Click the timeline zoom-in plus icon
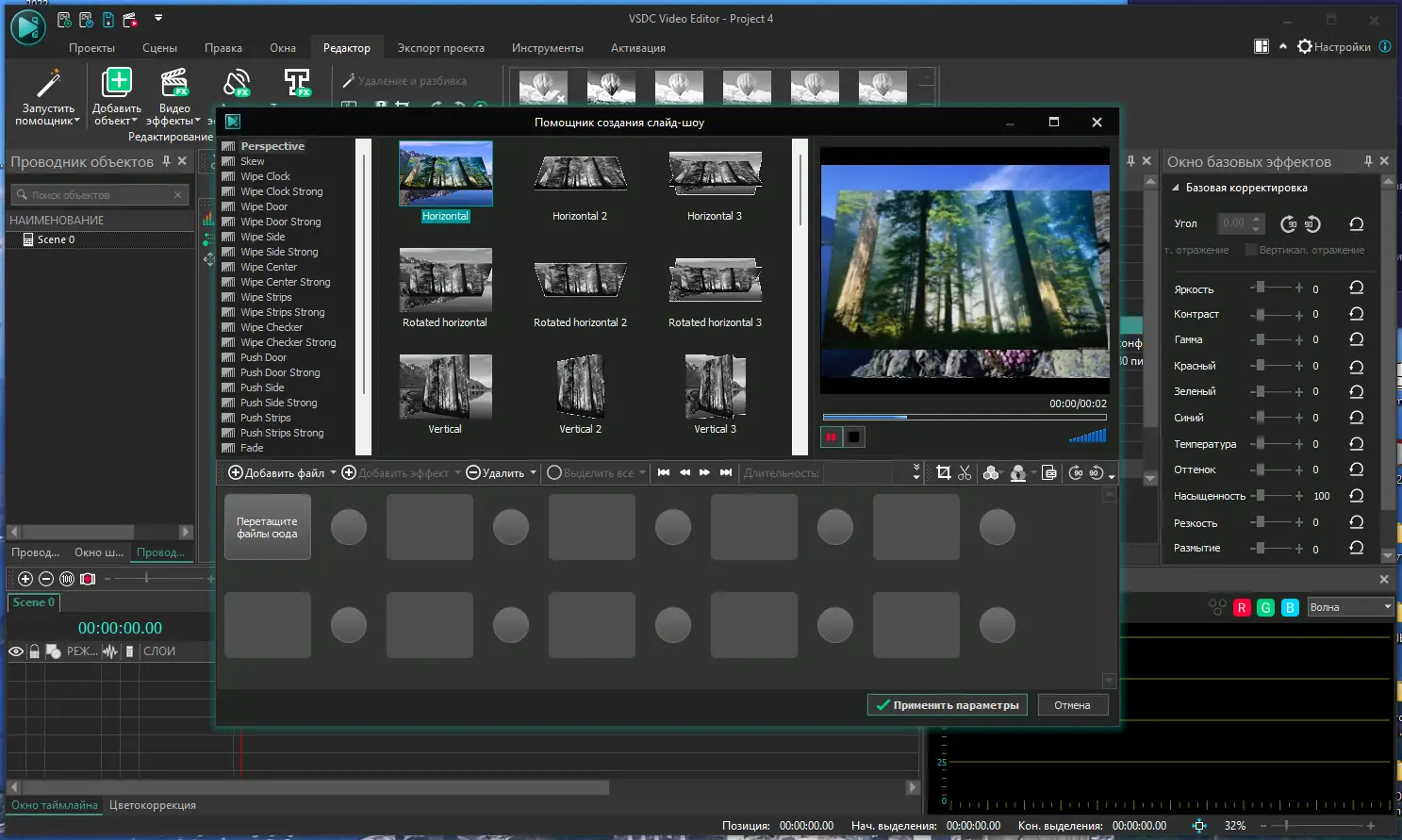1402x840 pixels. [x=25, y=579]
